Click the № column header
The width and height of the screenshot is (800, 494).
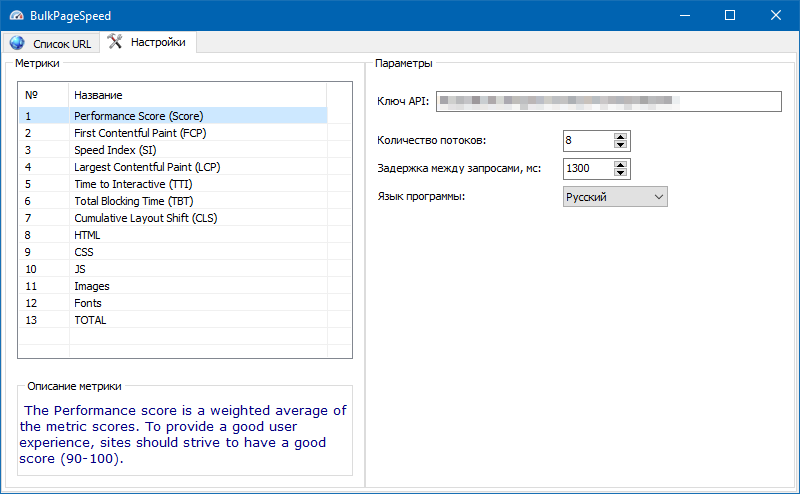44,95
